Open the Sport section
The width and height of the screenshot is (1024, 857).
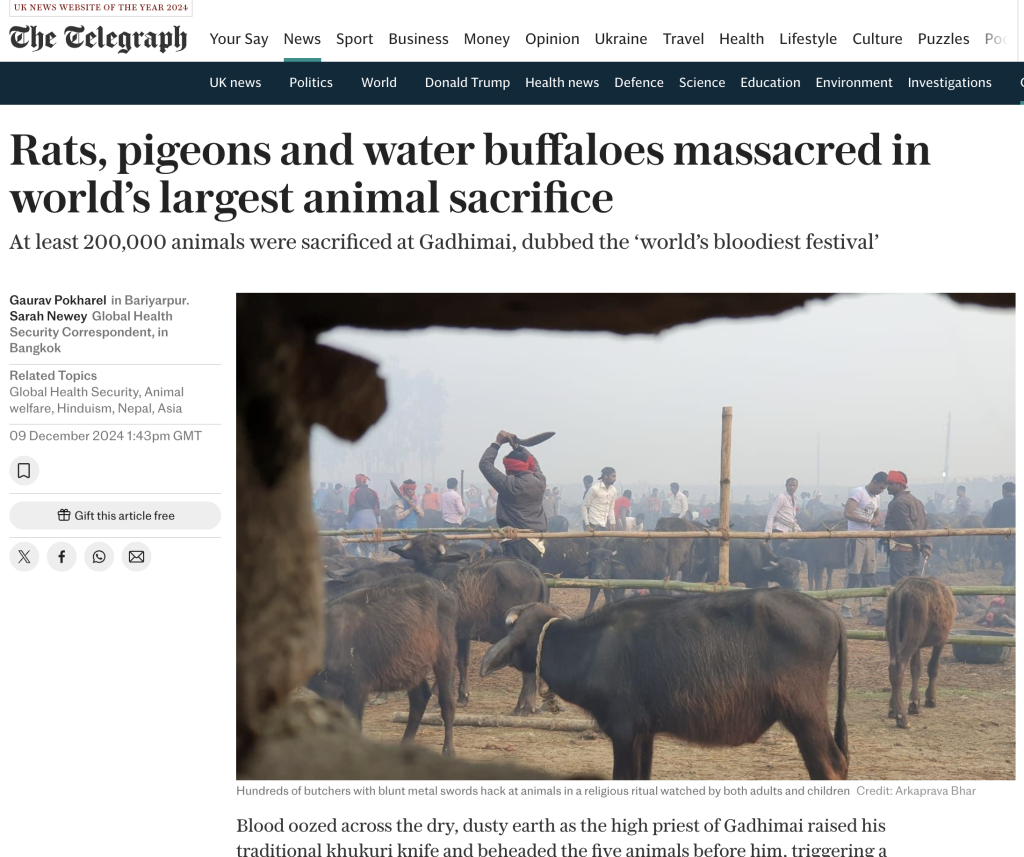(355, 39)
